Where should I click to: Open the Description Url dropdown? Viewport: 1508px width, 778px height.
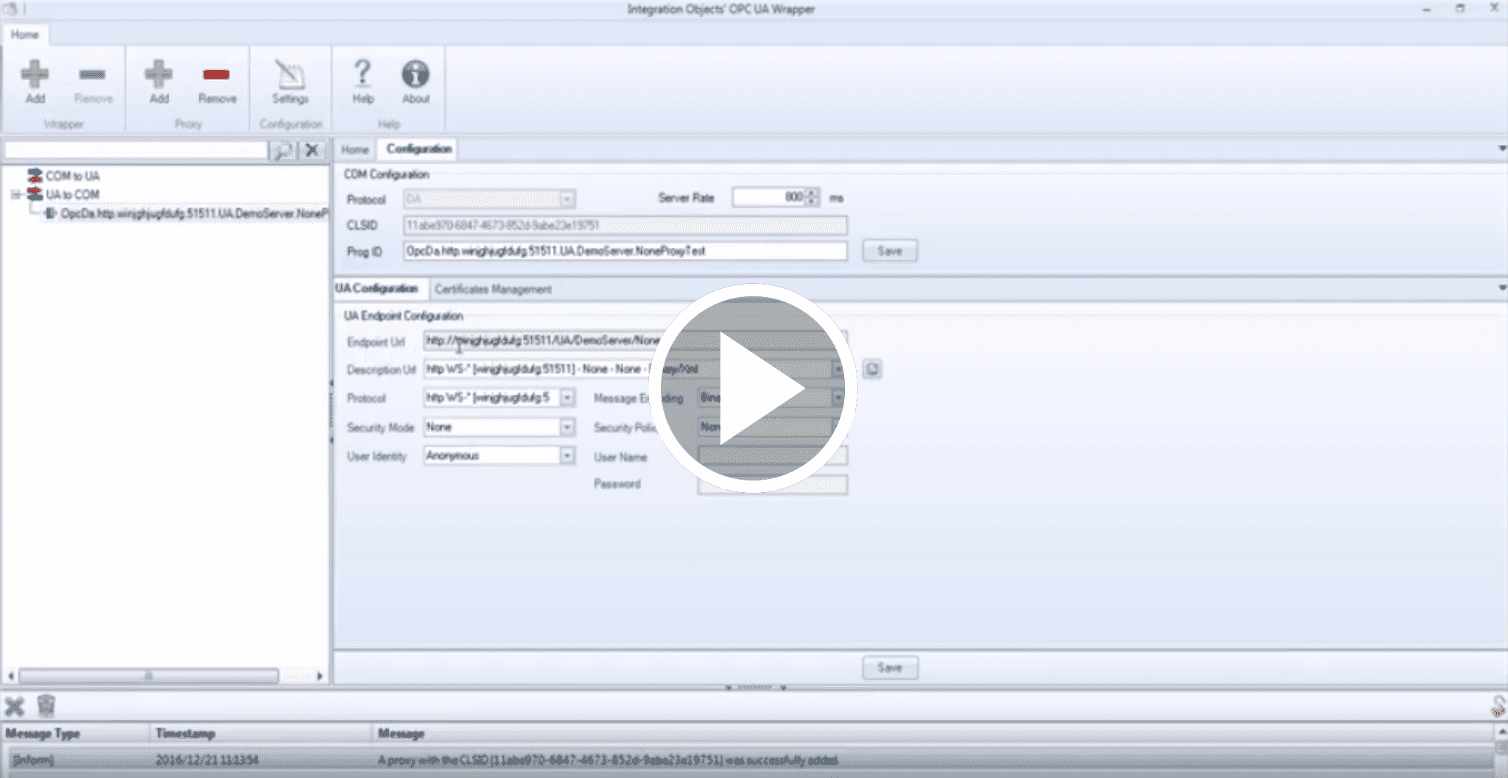[x=838, y=369]
